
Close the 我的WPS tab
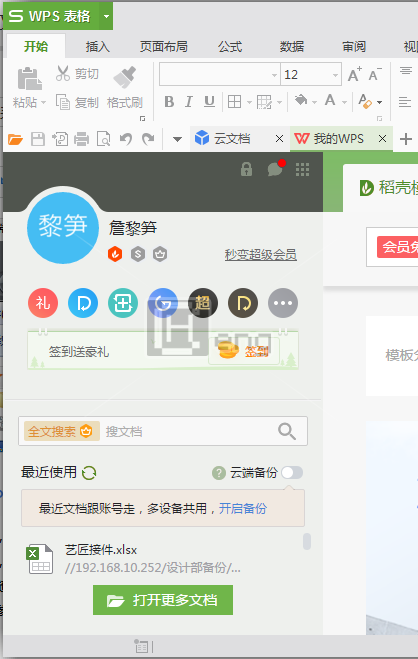pos(382,138)
